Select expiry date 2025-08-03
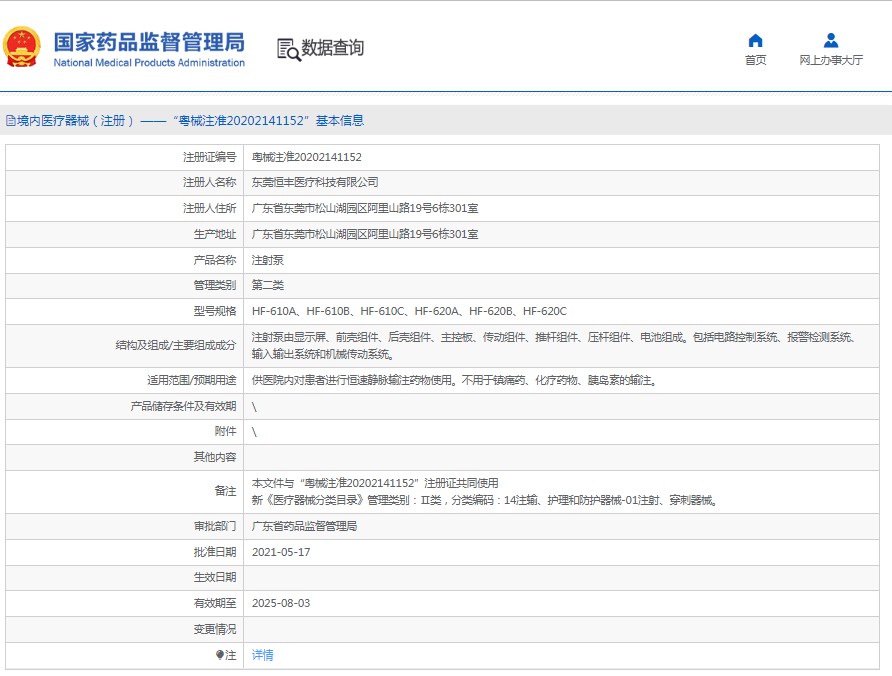Screen dimensions: 892x676 coord(281,603)
